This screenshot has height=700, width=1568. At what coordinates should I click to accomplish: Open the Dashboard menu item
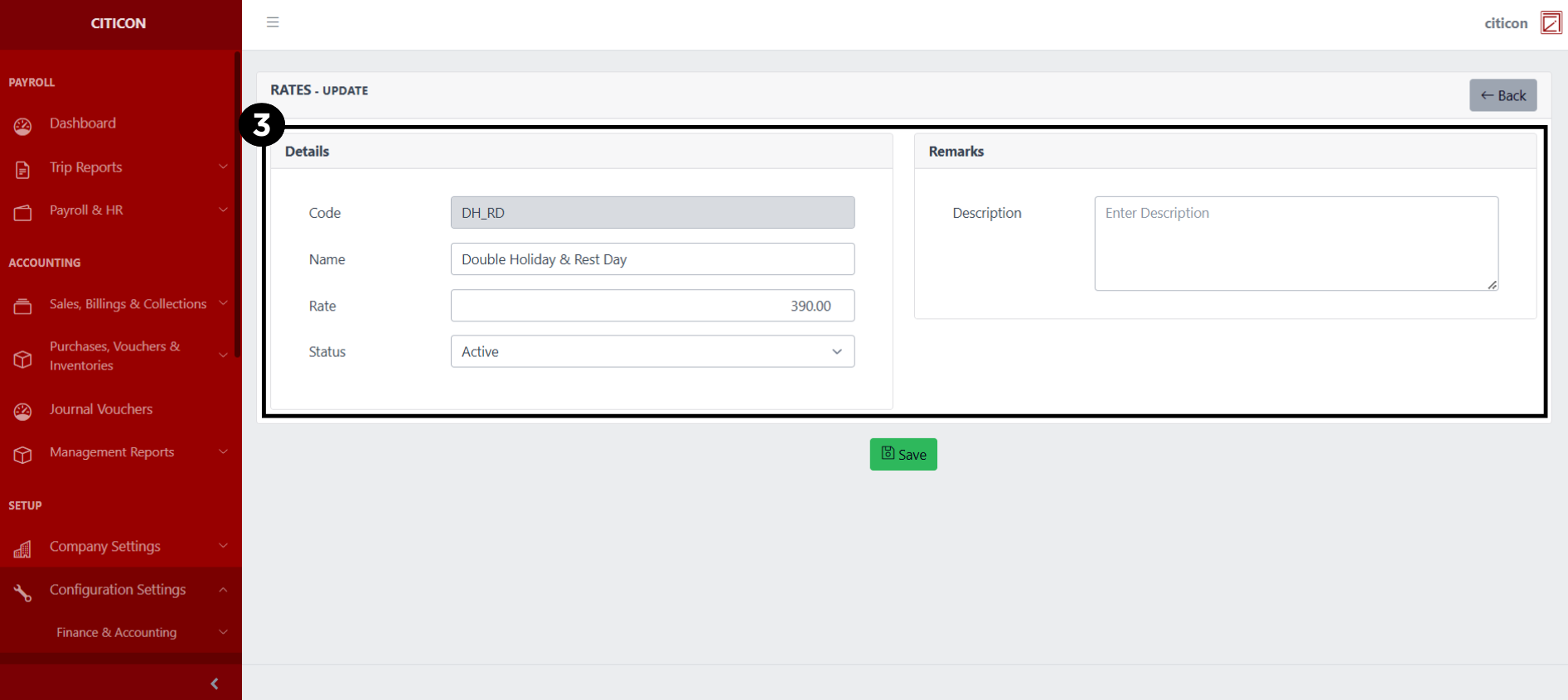pyautogui.click(x=83, y=123)
